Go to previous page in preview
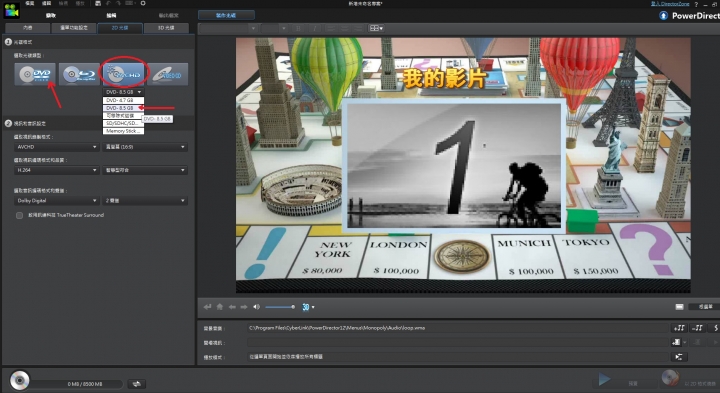 [x=232, y=307]
